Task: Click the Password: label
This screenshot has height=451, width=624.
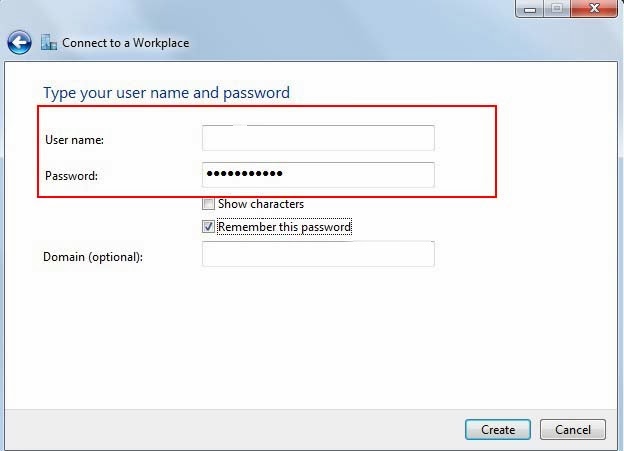Action: coord(71,176)
